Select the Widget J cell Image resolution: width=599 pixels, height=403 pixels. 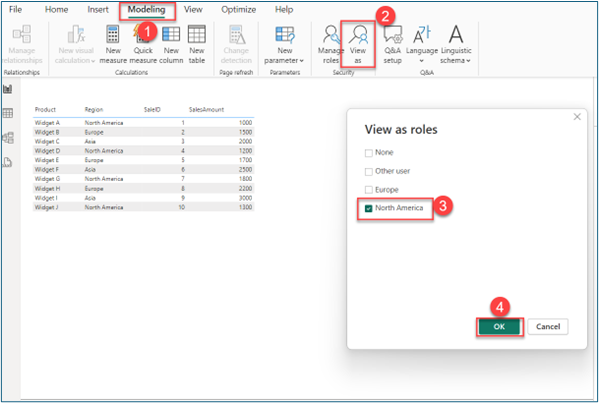click(46, 207)
